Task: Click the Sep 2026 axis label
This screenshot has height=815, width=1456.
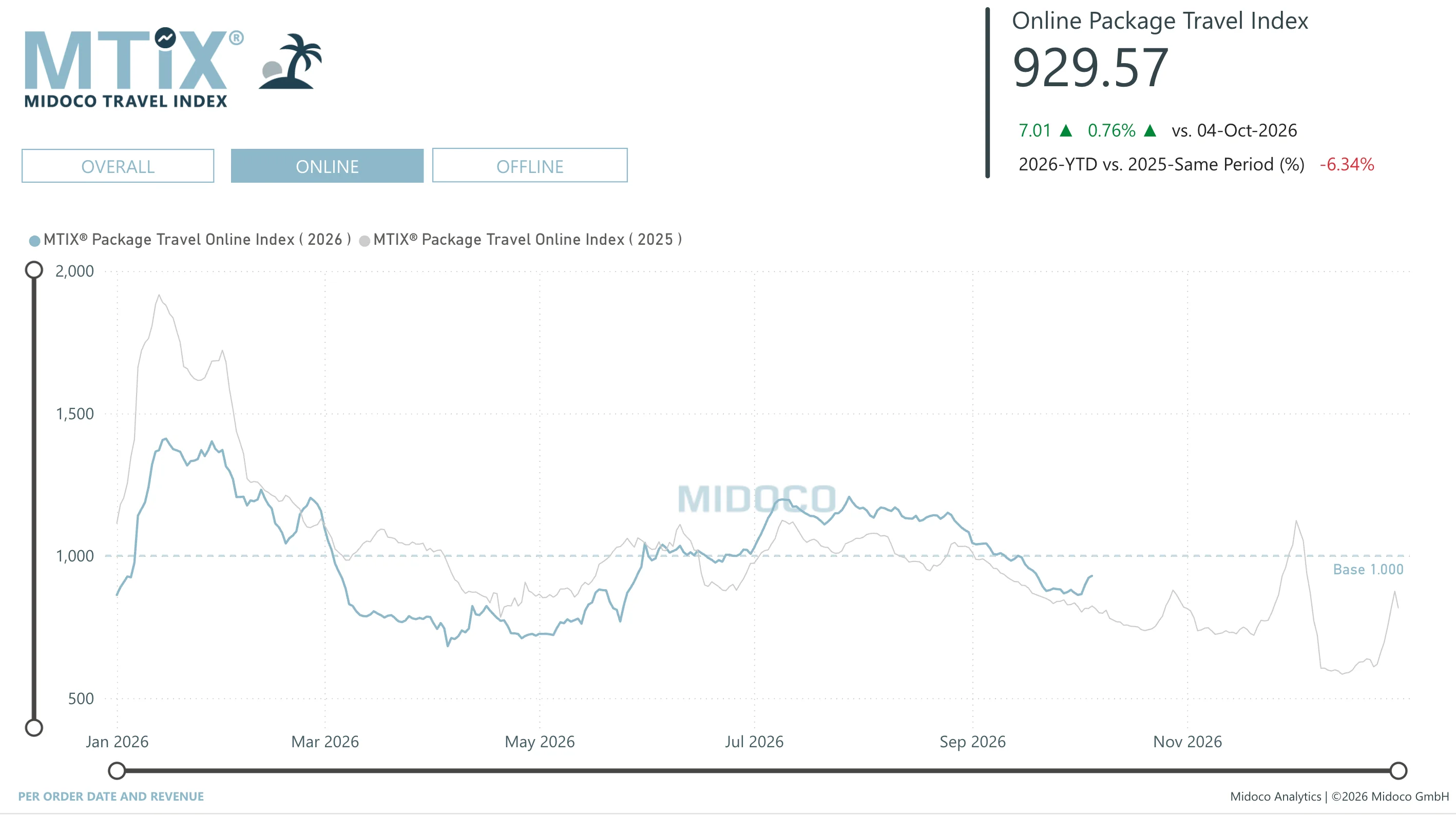Action: pyautogui.click(x=973, y=742)
